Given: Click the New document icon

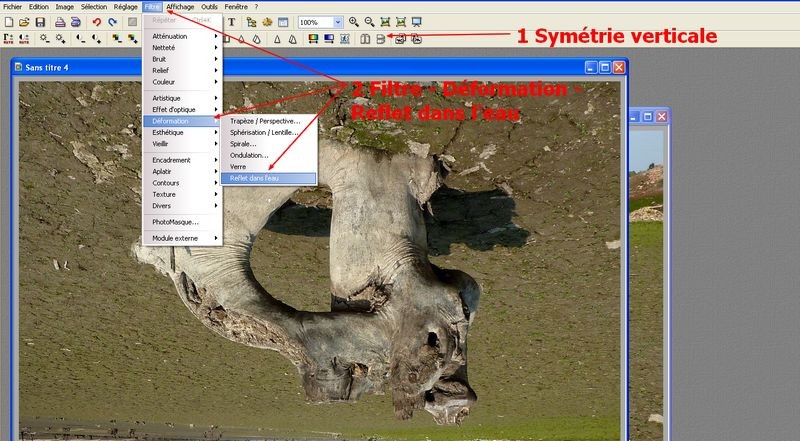Looking at the screenshot, I should click(8, 22).
